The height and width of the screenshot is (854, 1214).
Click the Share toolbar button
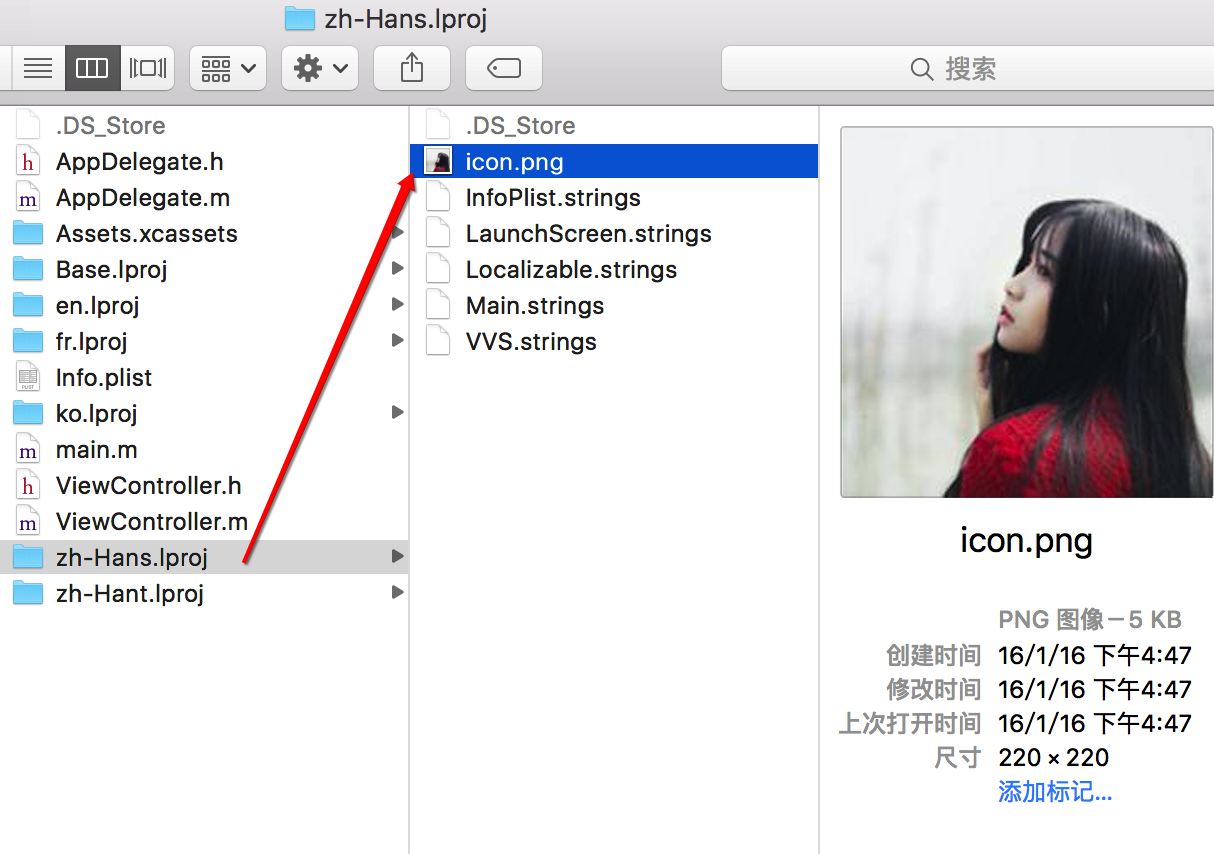click(x=412, y=69)
